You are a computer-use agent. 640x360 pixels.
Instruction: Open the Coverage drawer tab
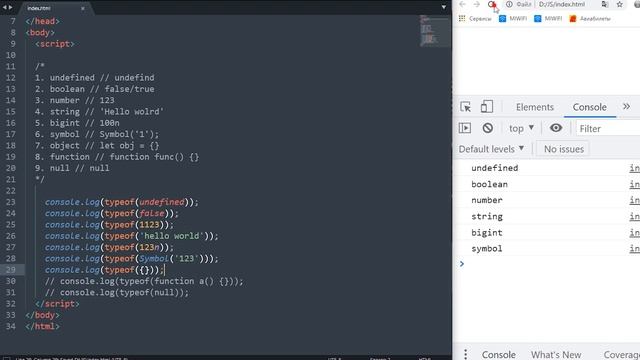pyautogui.click(x=622, y=354)
